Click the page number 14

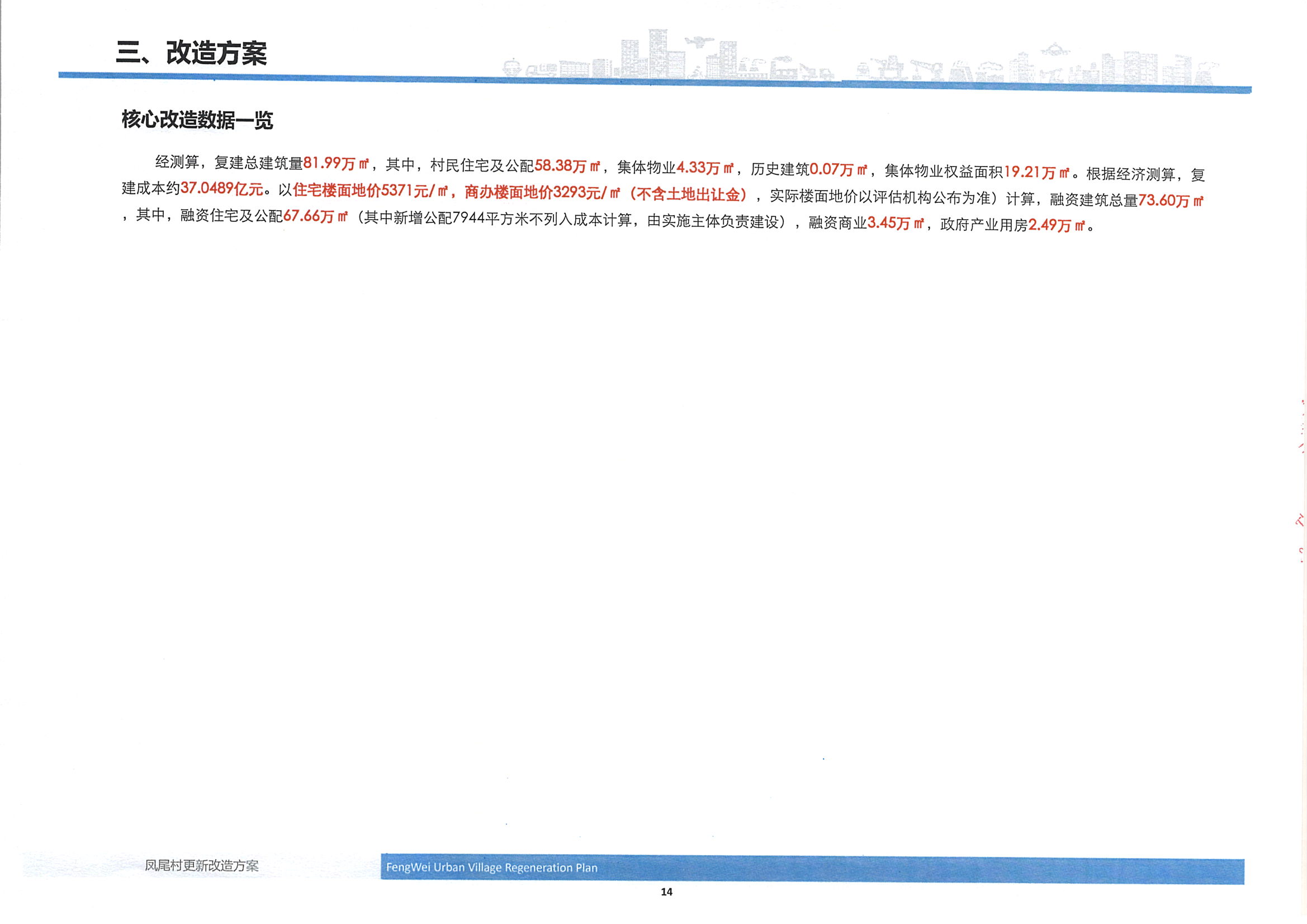666,892
